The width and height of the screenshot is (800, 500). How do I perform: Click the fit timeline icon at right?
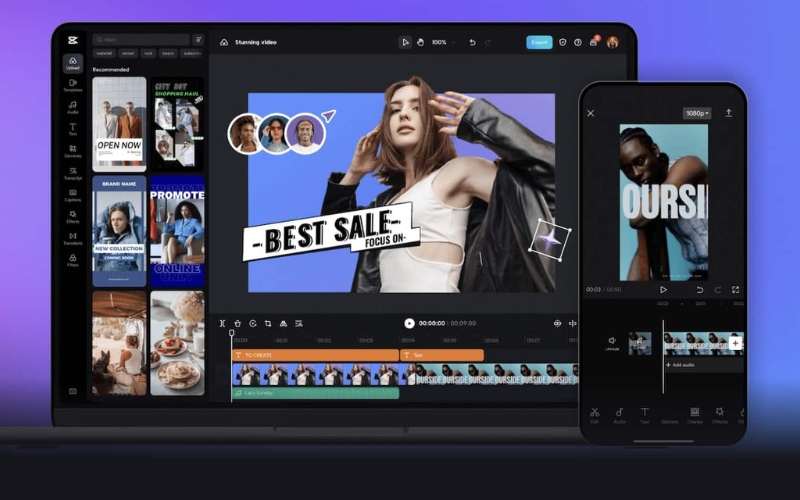(557, 323)
